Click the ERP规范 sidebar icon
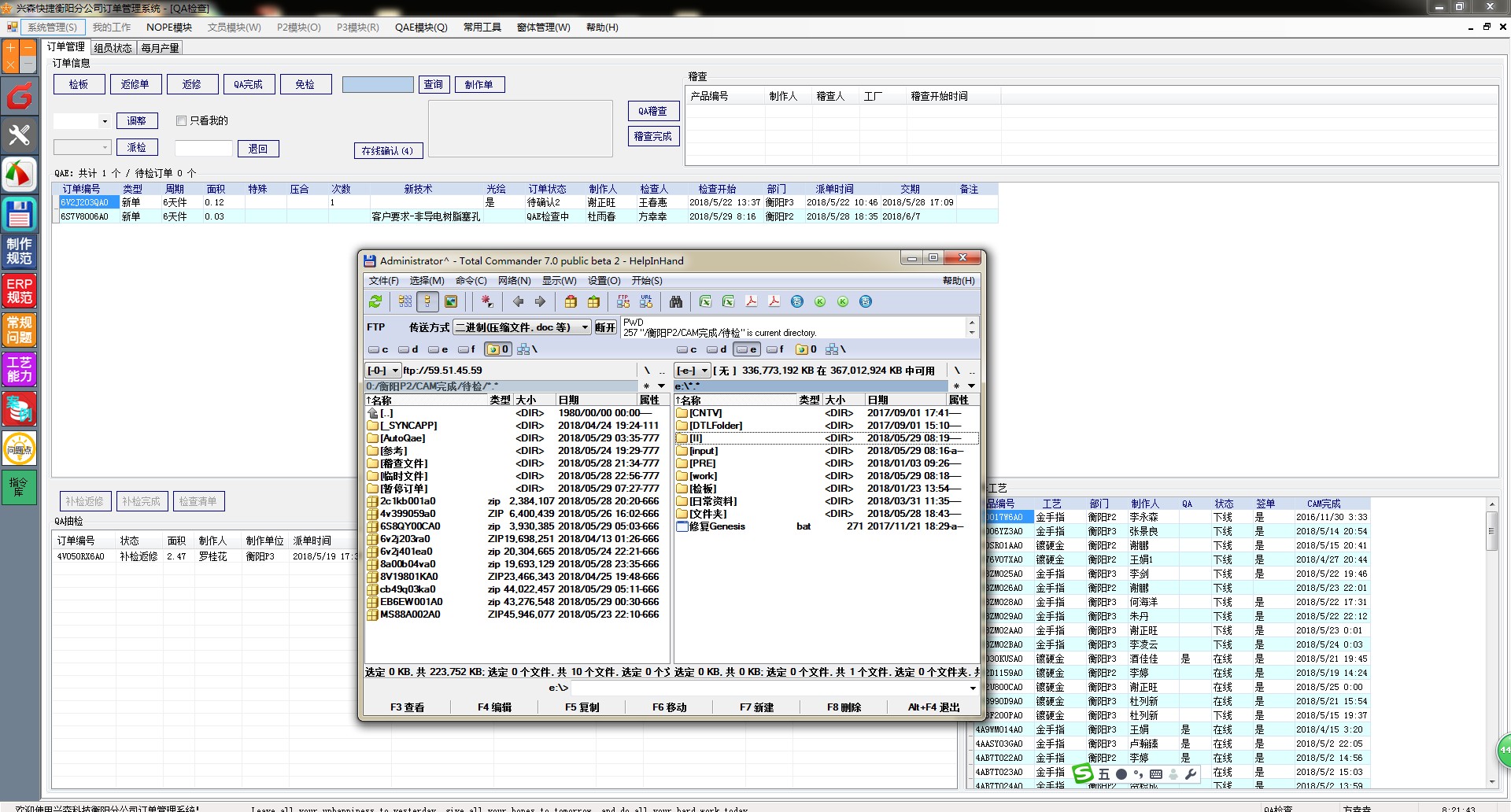The width and height of the screenshot is (1511, 812). coord(20,291)
